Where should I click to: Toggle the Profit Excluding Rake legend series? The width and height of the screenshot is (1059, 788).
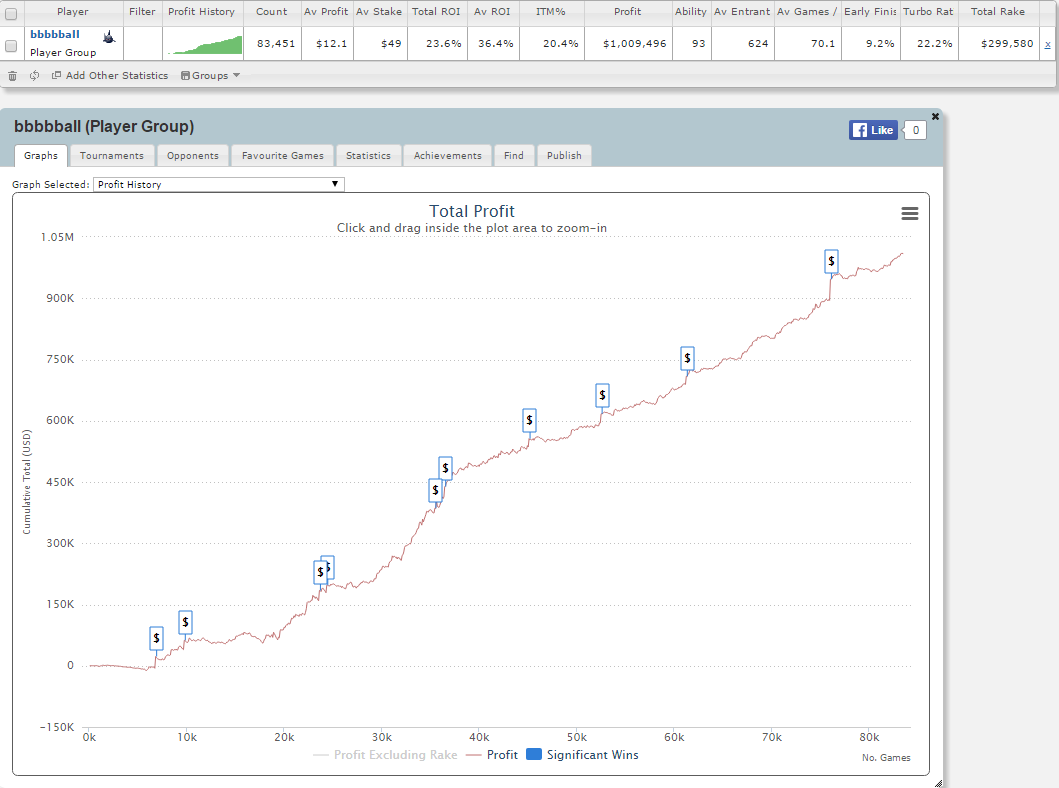386,755
